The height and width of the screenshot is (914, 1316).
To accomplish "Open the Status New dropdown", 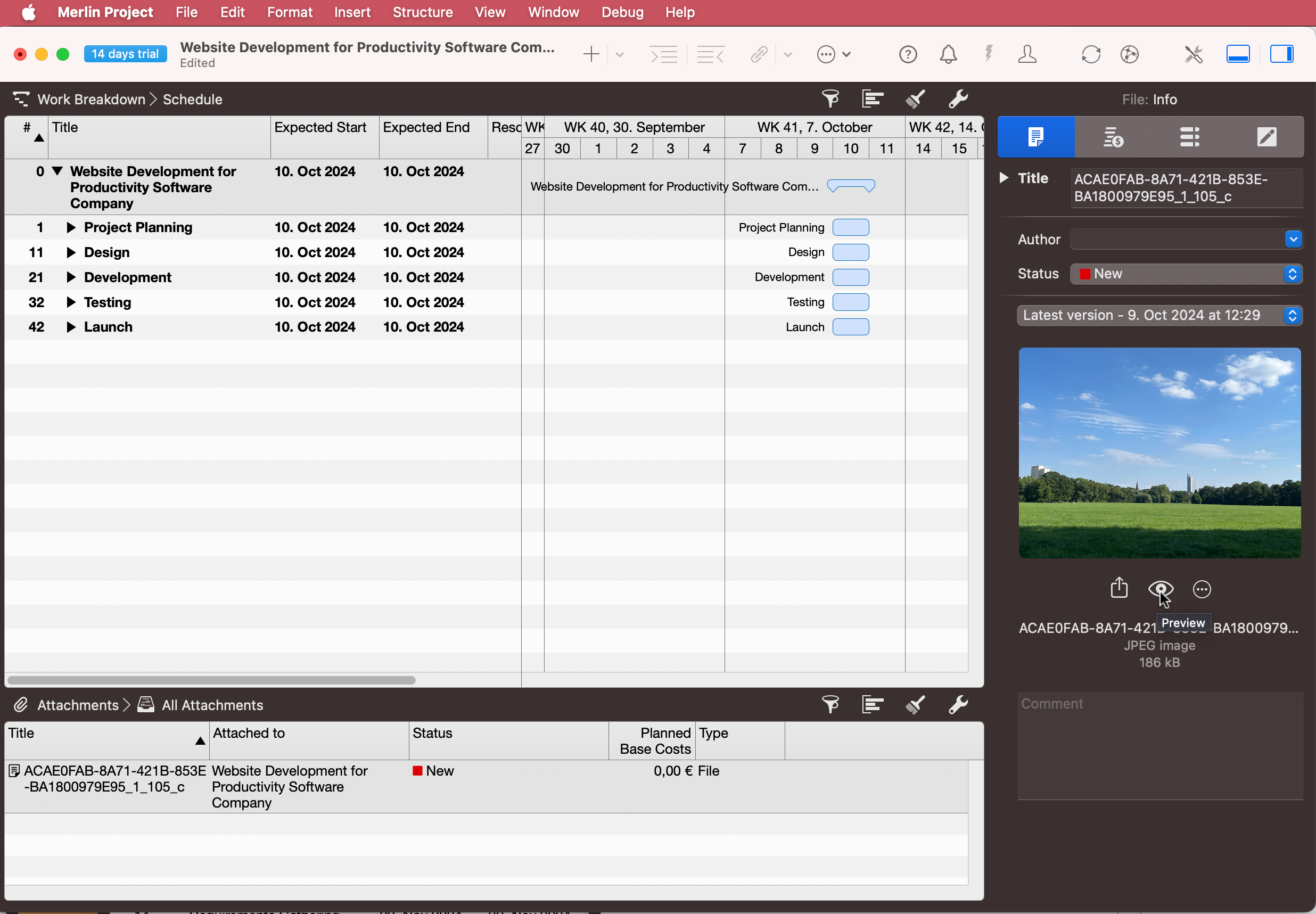I will pyautogui.click(x=1186, y=274).
